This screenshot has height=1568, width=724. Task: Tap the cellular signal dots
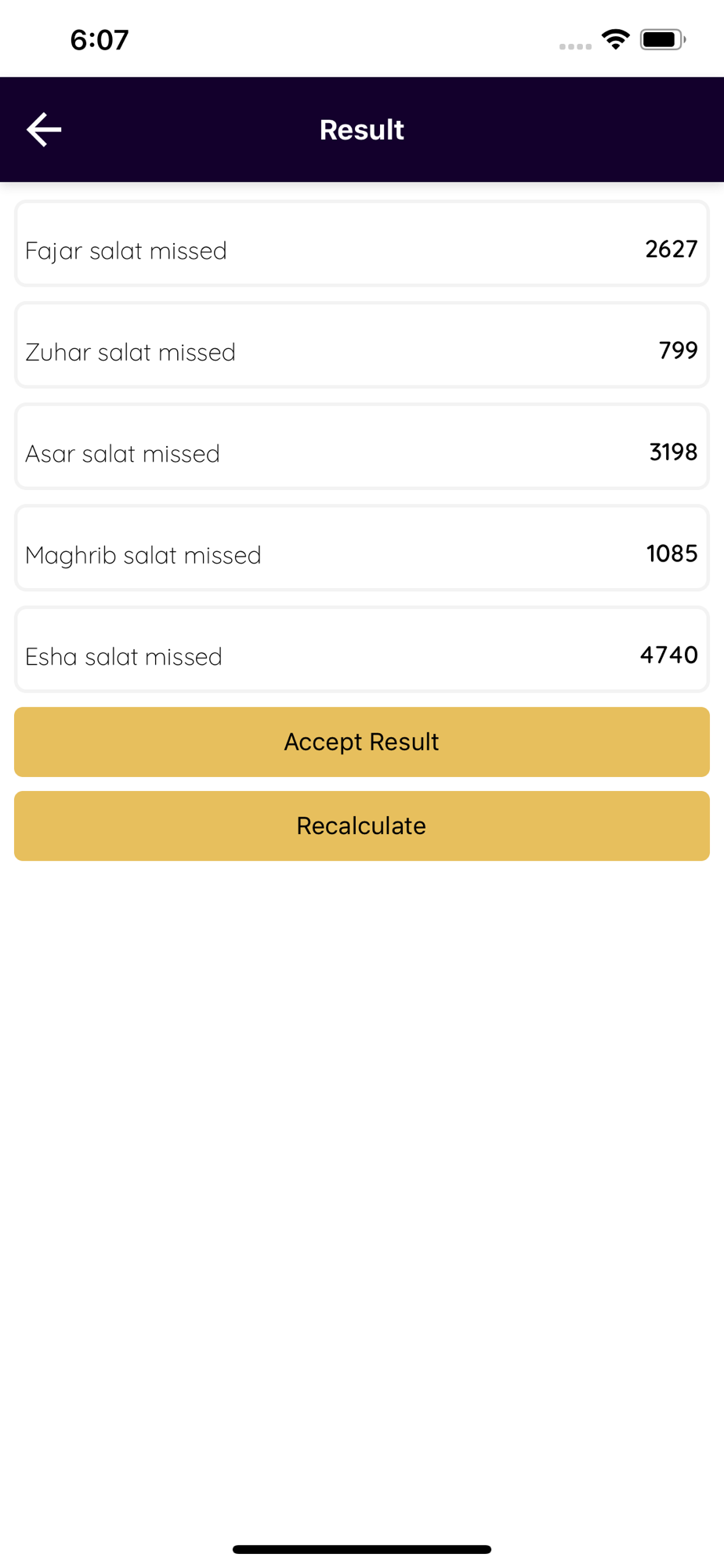point(575,46)
